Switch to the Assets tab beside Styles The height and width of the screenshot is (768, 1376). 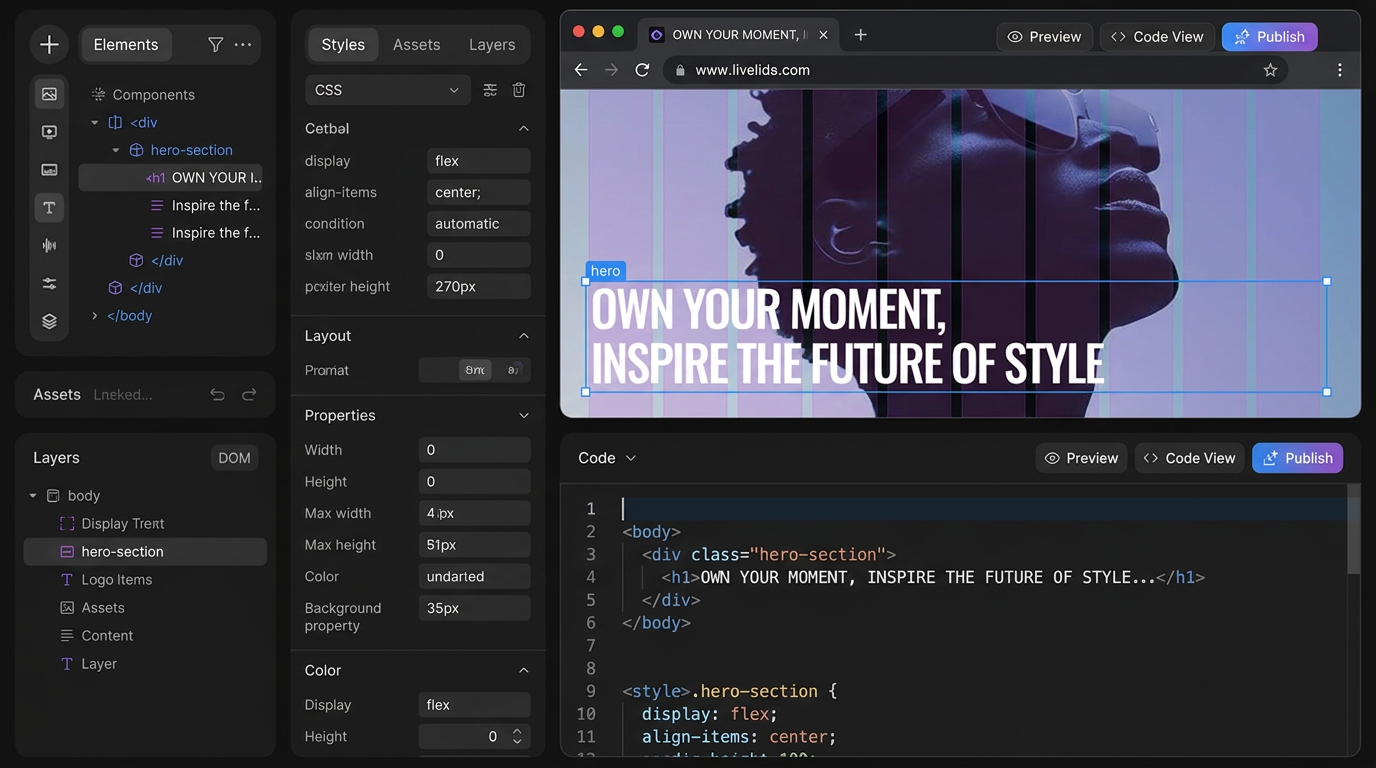coord(416,45)
